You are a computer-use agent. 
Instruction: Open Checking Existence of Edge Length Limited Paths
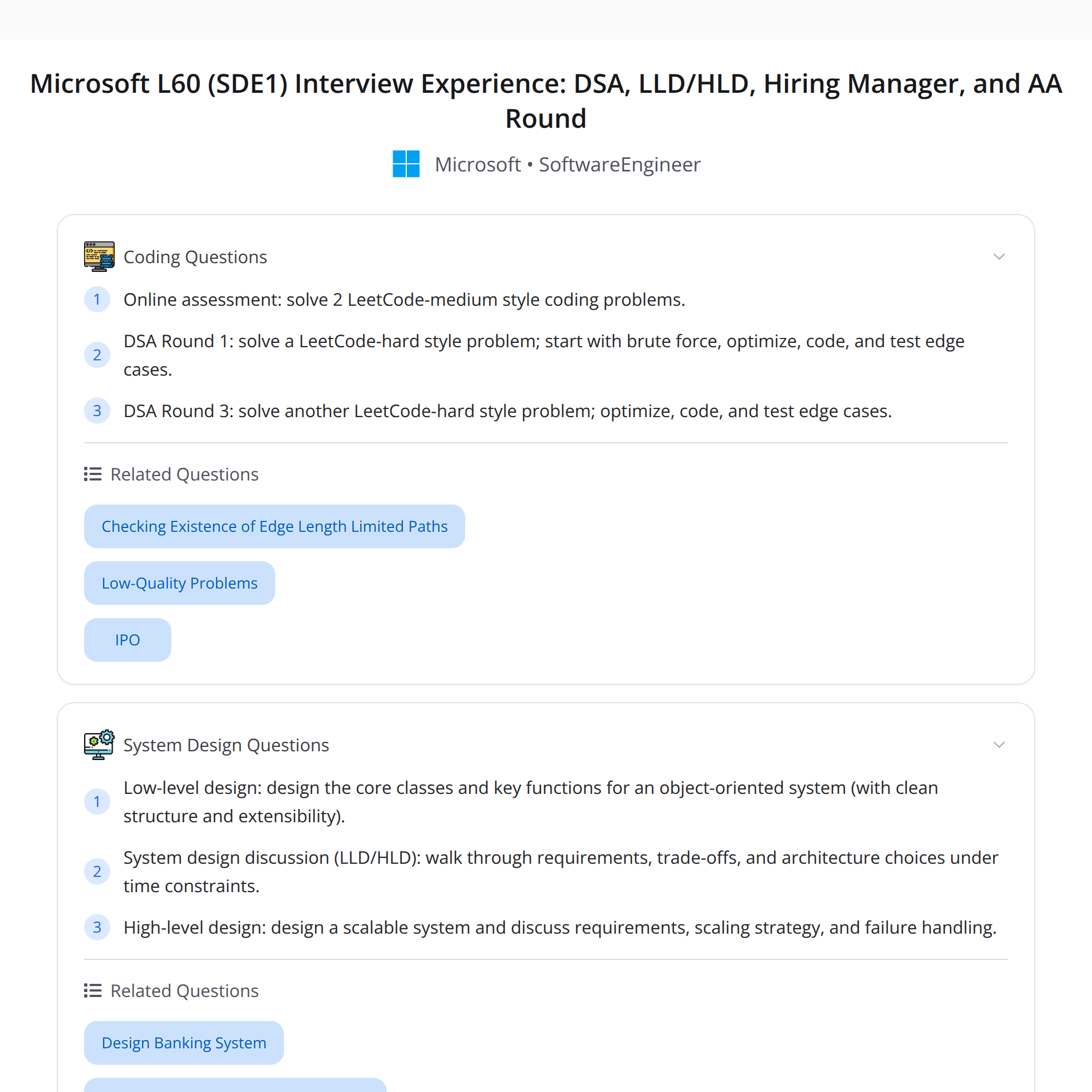274,526
